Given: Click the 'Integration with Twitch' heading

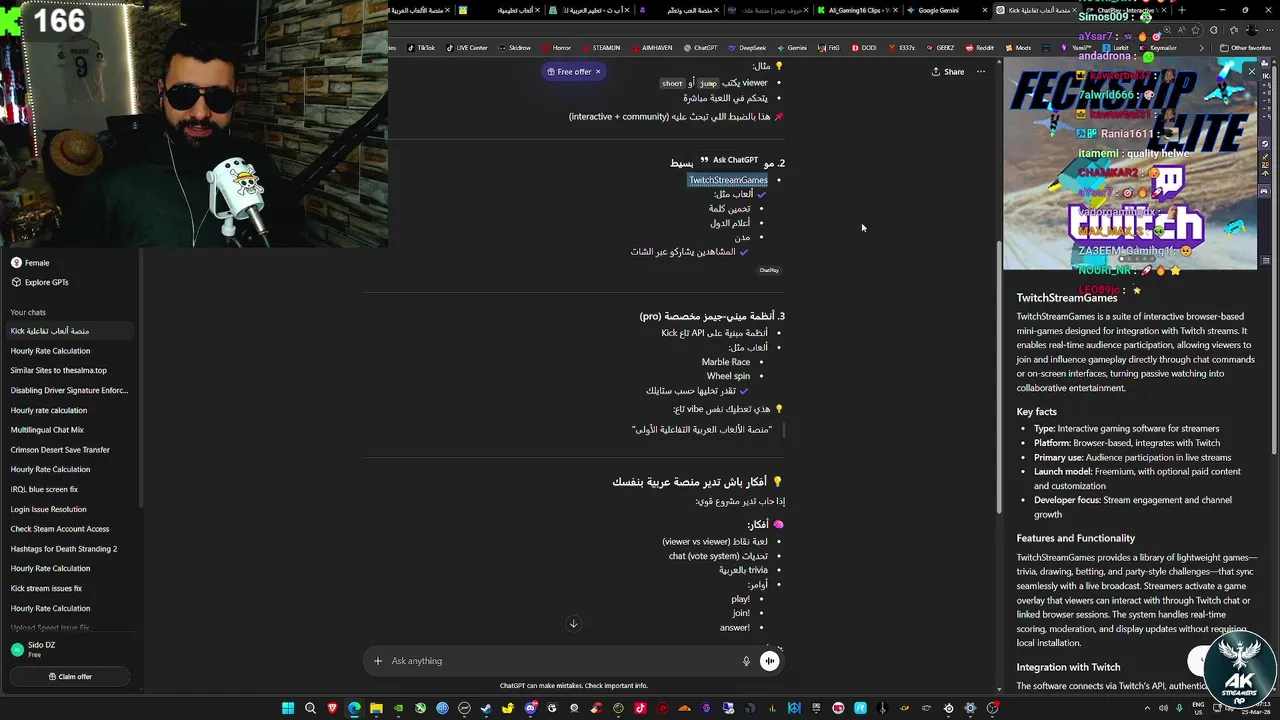Looking at the screenshot, I should pyautogui.click(x=1068, y=667).
